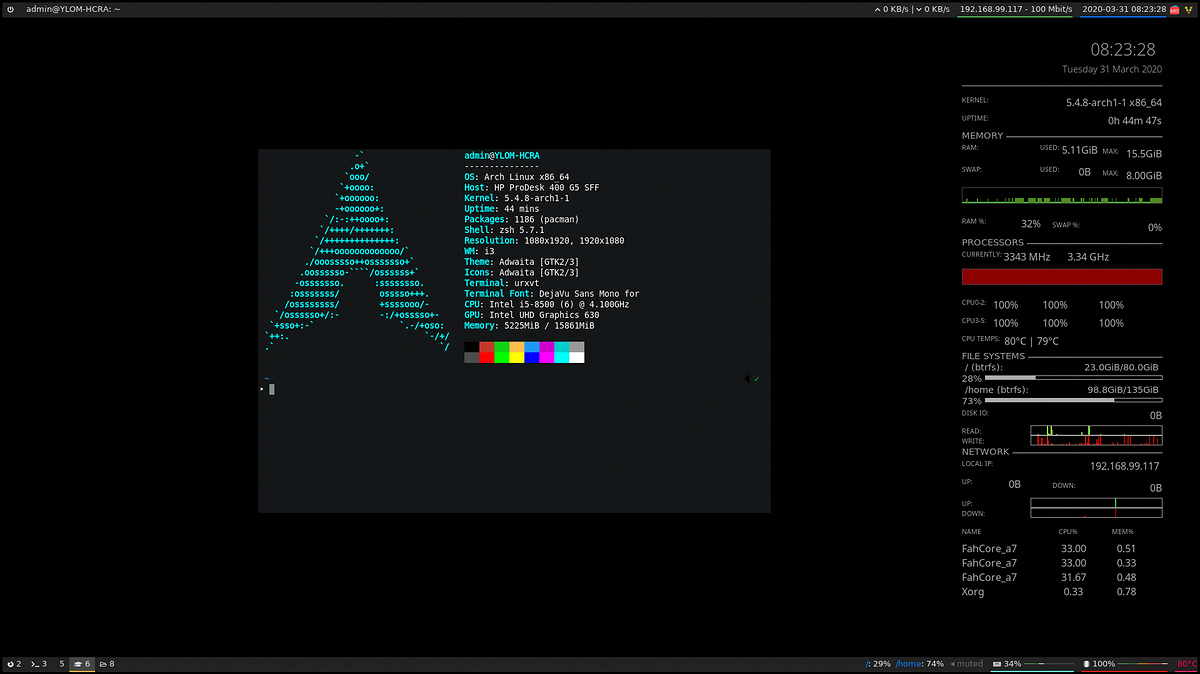Click the Shell: zsh 5.7.1 line

pos(504,229)
